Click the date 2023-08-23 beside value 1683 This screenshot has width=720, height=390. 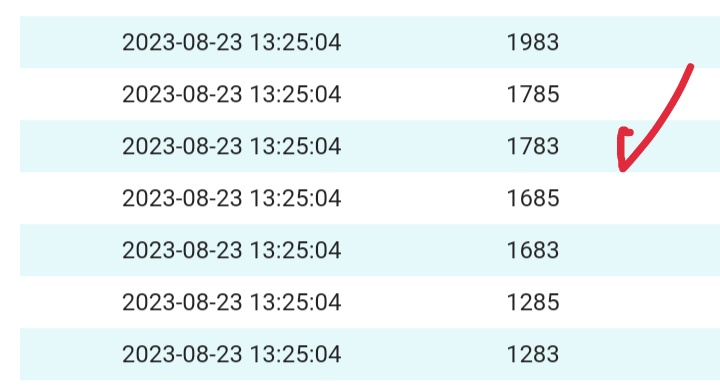[x=182, y=250]
